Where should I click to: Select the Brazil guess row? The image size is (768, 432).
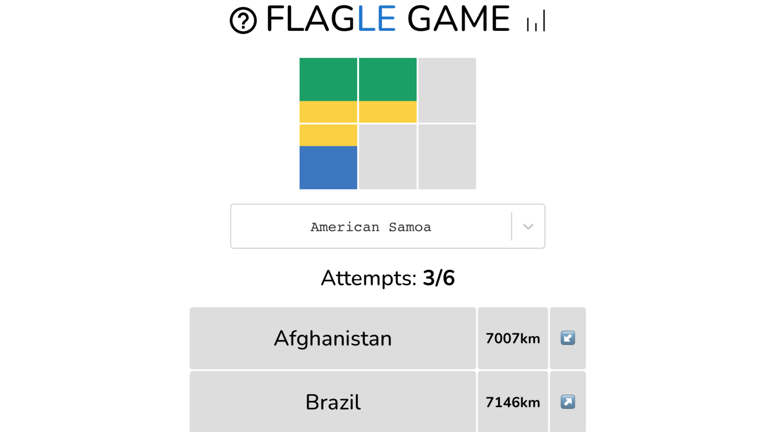pyautogui.click(x=332, y=402)
